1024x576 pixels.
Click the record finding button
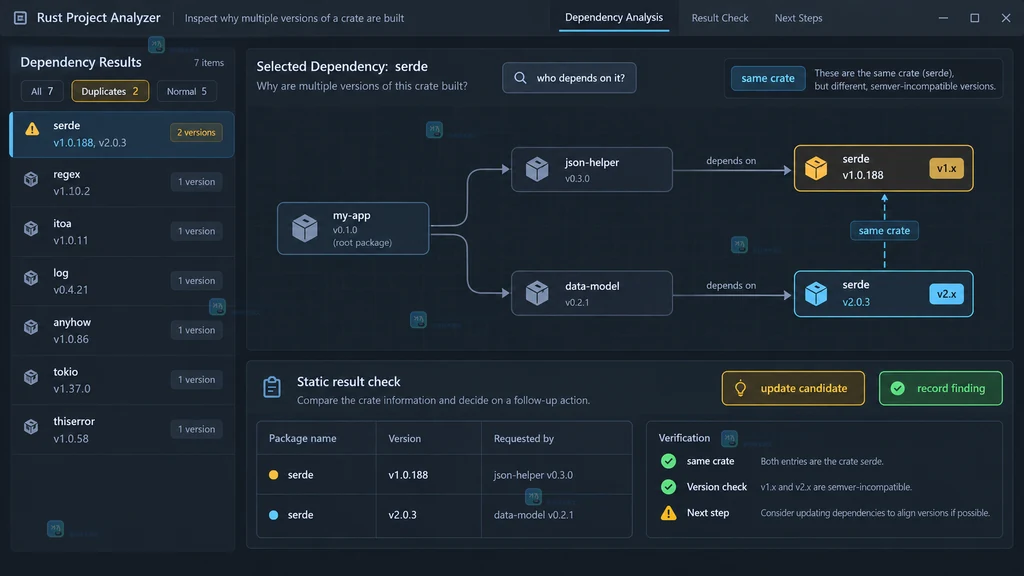click(x=940, y=388)
